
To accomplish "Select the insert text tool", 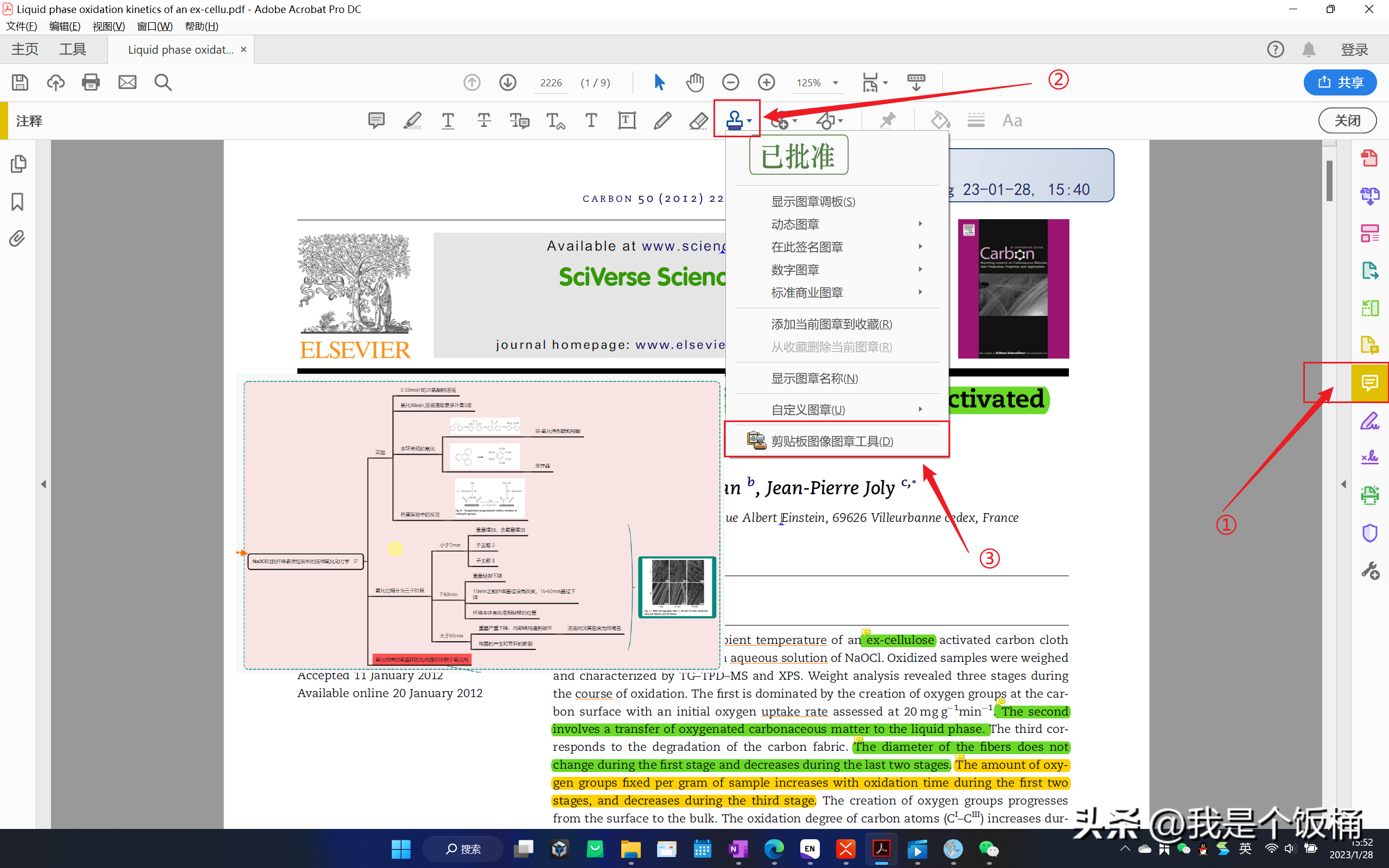I will click(x=556, y=120).
